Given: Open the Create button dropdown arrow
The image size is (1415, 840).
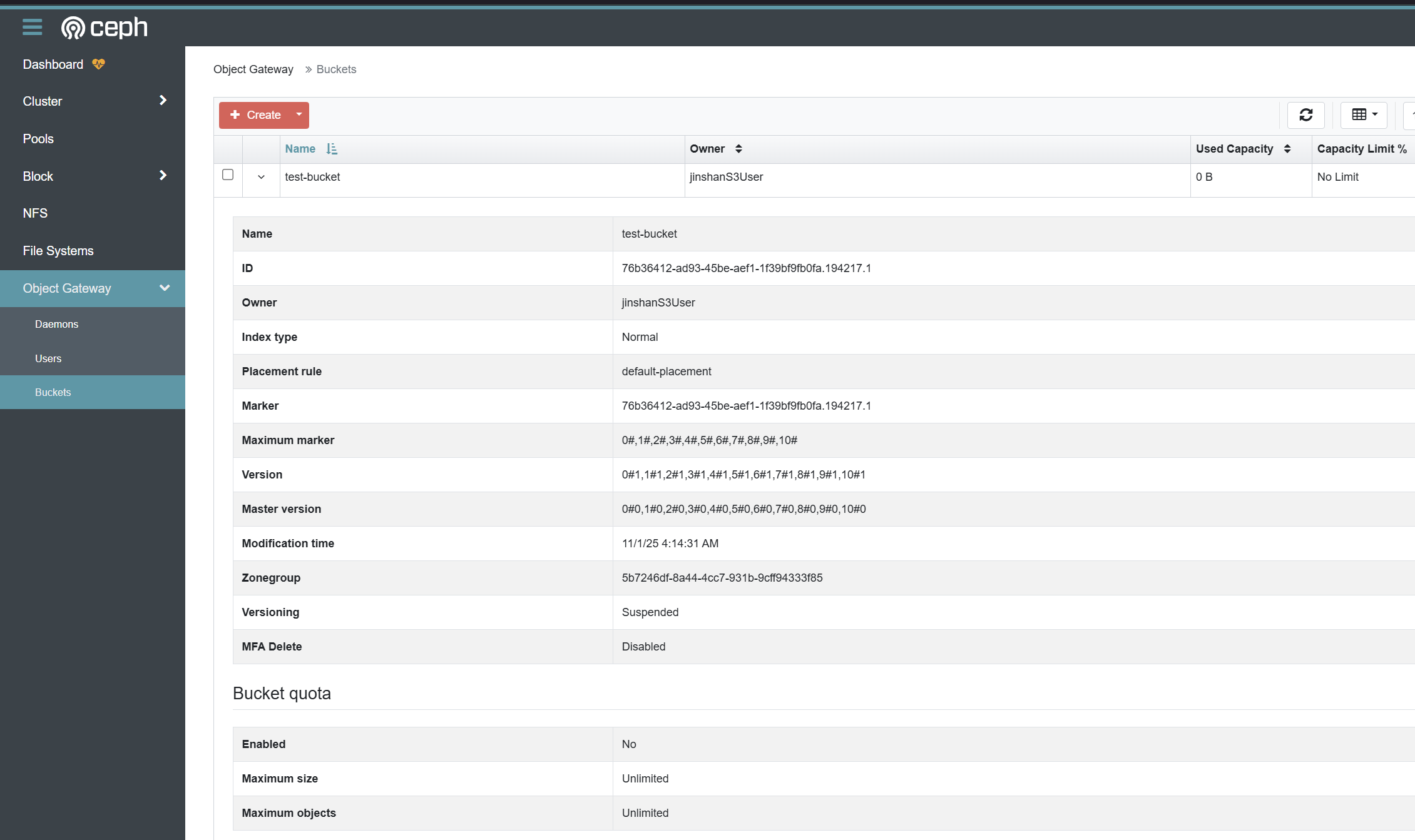Looking at the screenshot, I should coord(299,115).
